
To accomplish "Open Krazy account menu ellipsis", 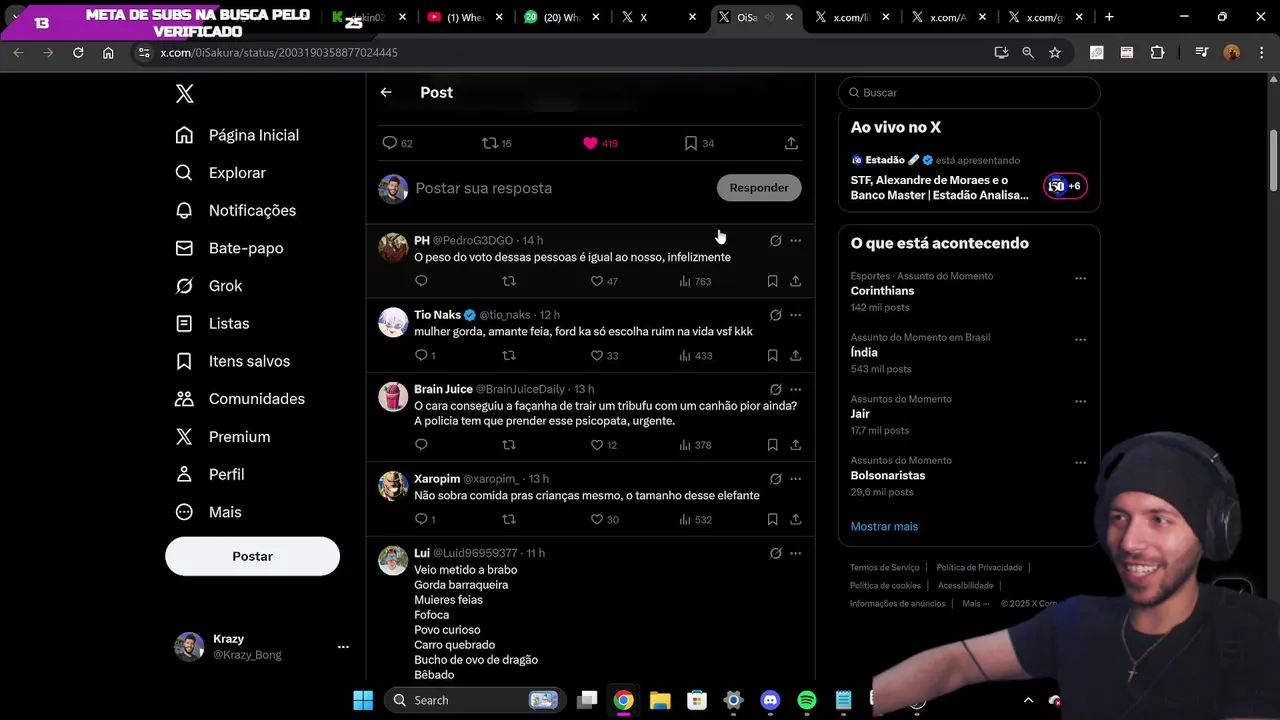I will click(x=343, y=647).
